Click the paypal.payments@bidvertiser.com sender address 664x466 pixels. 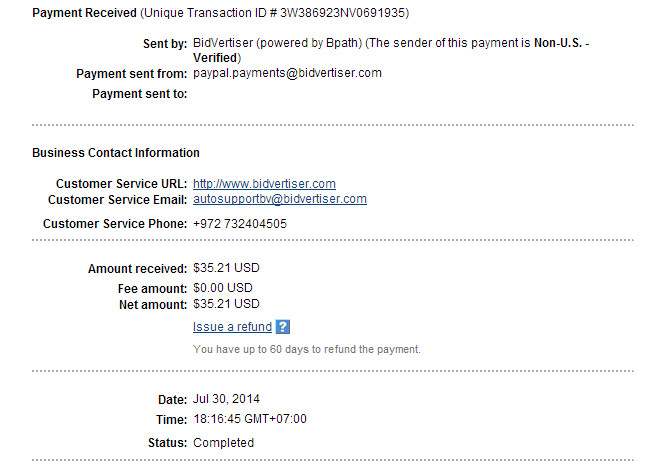(x=287, y=73)
